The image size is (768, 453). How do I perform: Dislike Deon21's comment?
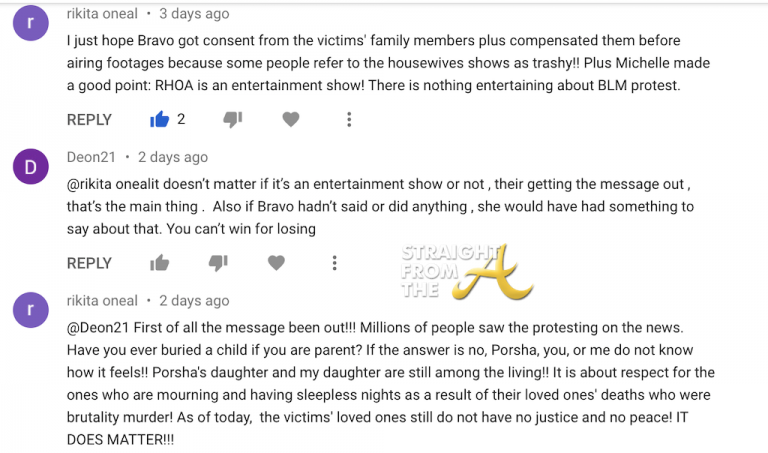point(218,263)
